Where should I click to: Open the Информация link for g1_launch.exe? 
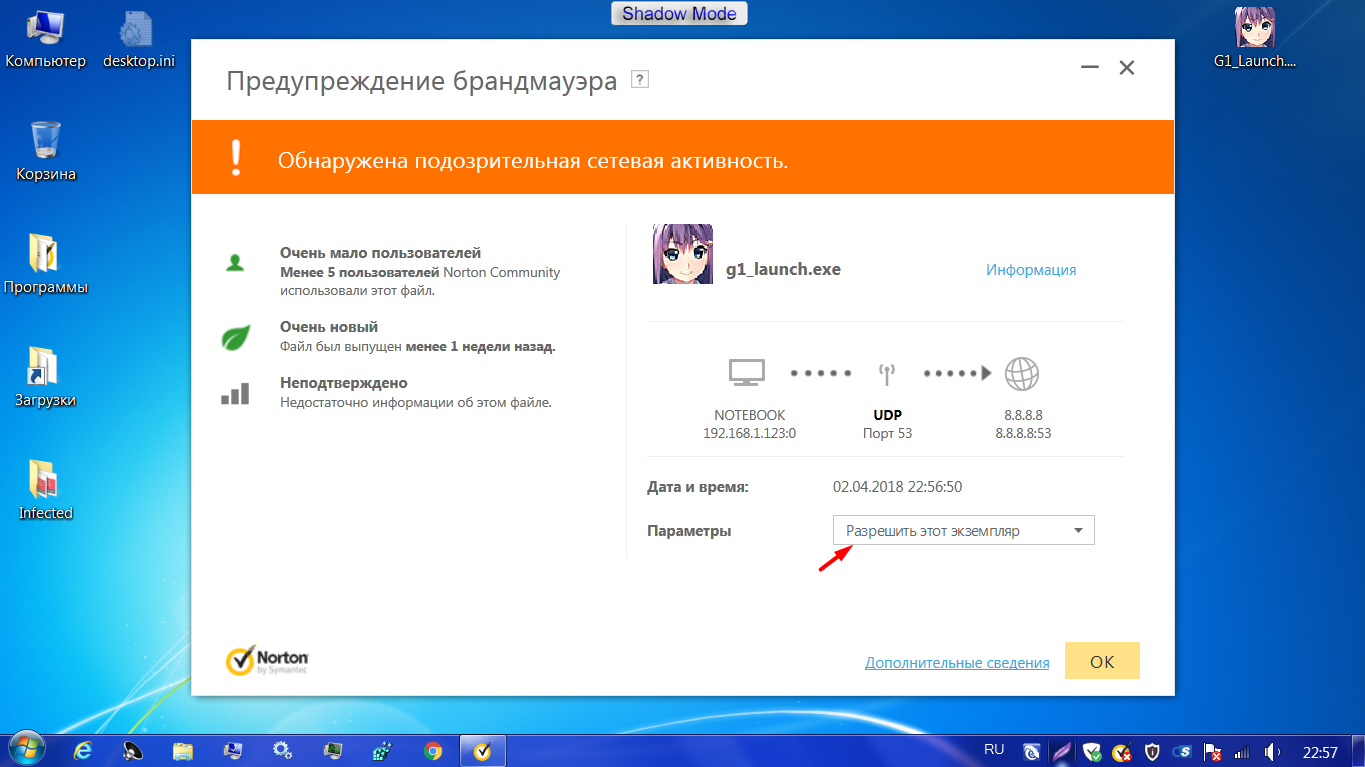[1031, 270]
